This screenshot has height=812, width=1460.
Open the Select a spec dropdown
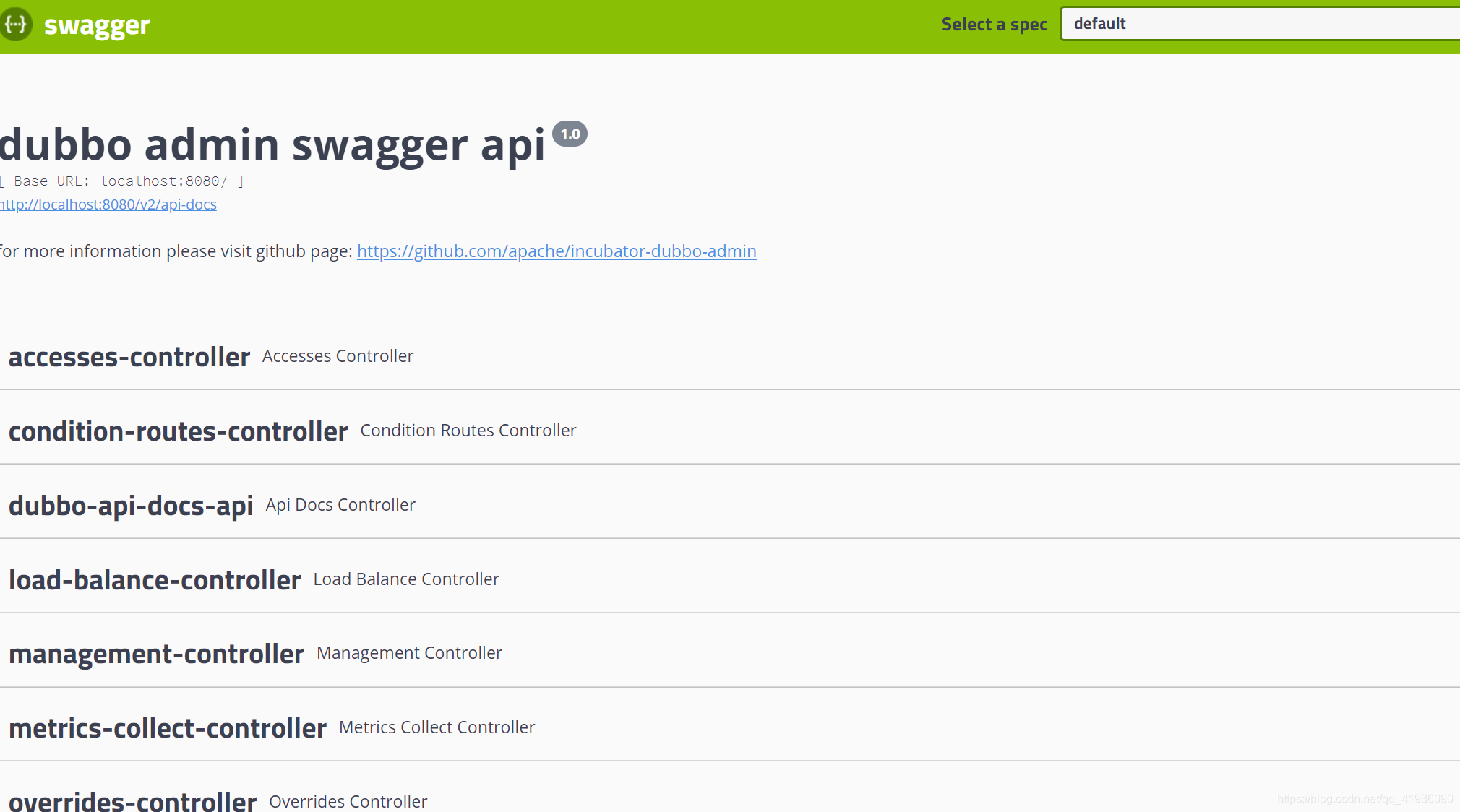click(x=1259, y=24)
